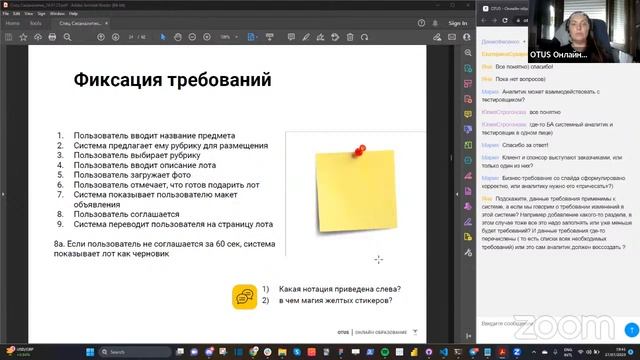This screenshot has height=360, width=640.
Task: Click the Sign In button
Action: tap(458, 23)
